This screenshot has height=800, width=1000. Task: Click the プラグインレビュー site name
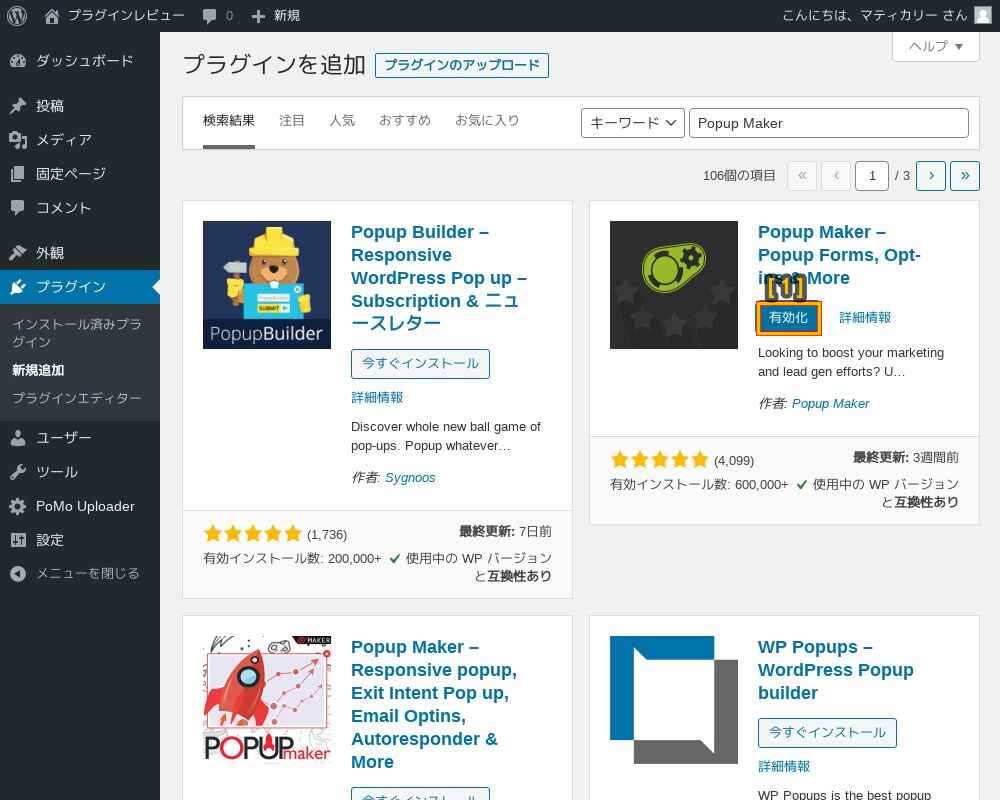(126, 15)
